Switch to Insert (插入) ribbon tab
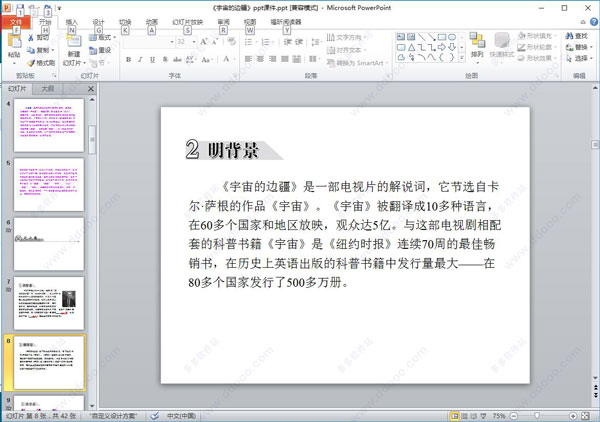 [x=72, y=22]
